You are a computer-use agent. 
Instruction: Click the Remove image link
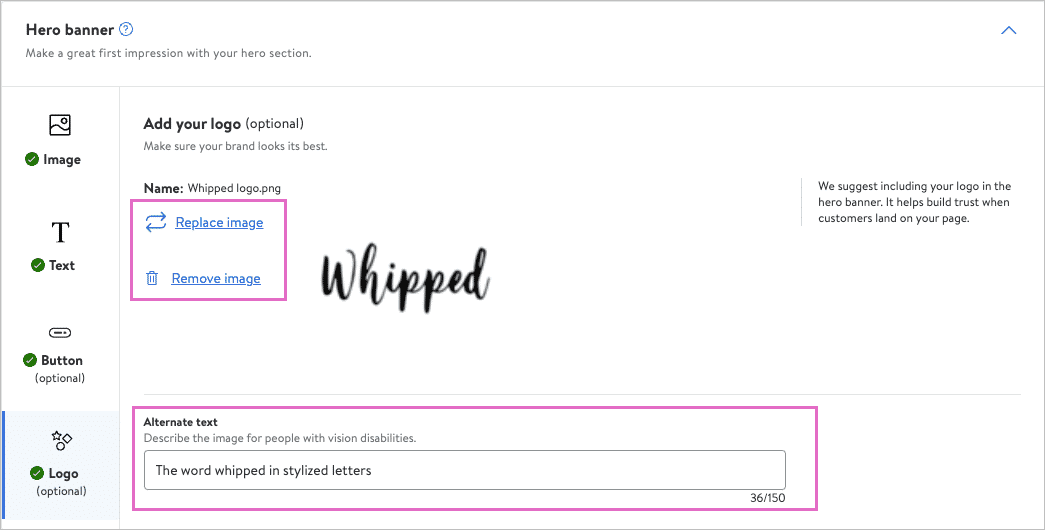point(216,279)
